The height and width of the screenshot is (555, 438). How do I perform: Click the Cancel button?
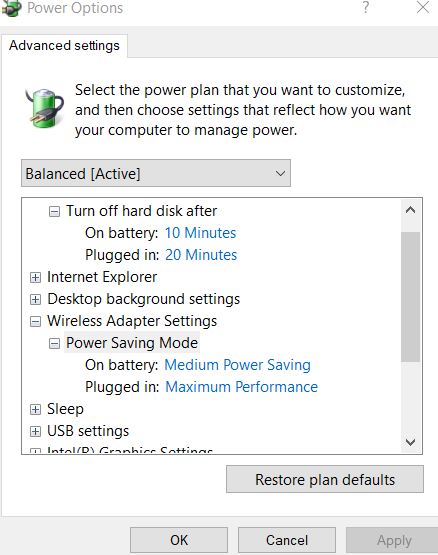tap(287, 540)
